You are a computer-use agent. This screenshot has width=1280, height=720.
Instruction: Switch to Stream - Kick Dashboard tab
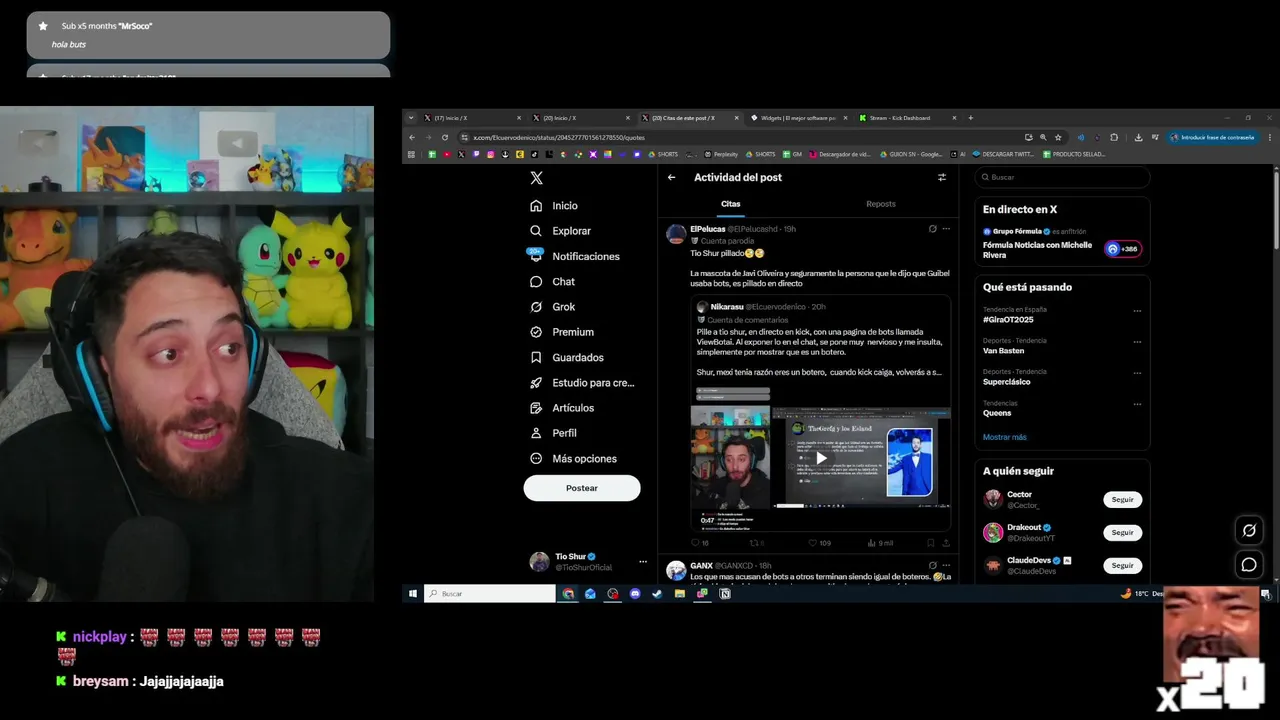905,118
